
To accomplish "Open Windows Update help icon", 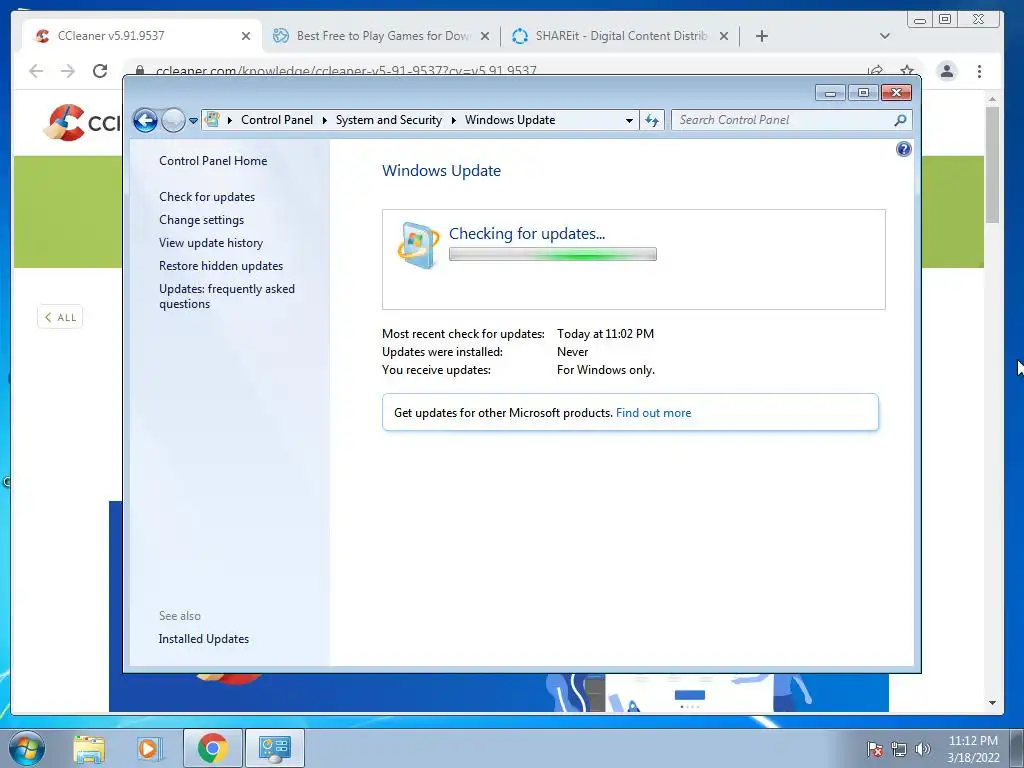I will [903, 150].
